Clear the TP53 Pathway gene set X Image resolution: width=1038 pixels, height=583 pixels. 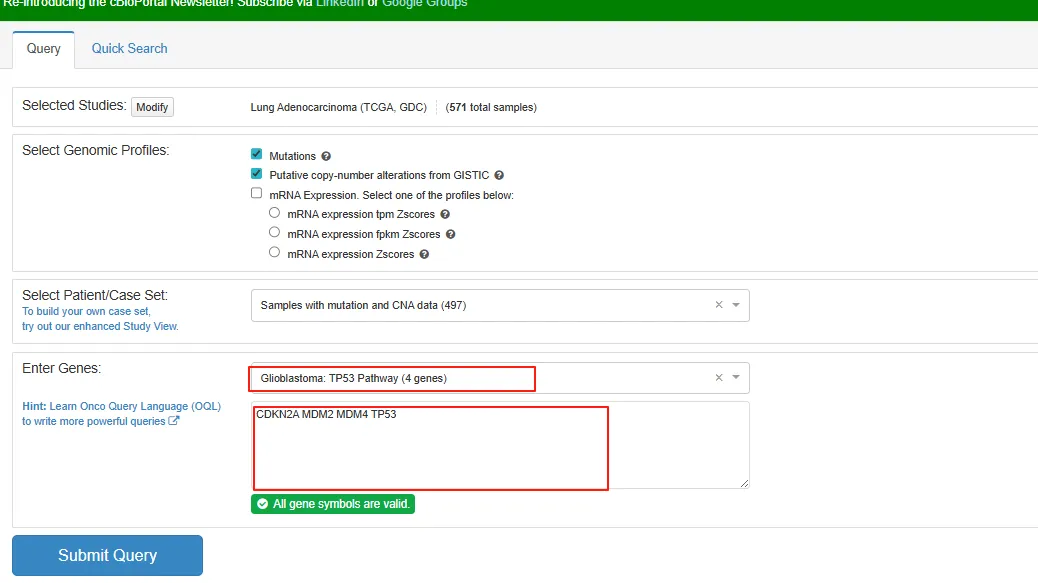718,378
